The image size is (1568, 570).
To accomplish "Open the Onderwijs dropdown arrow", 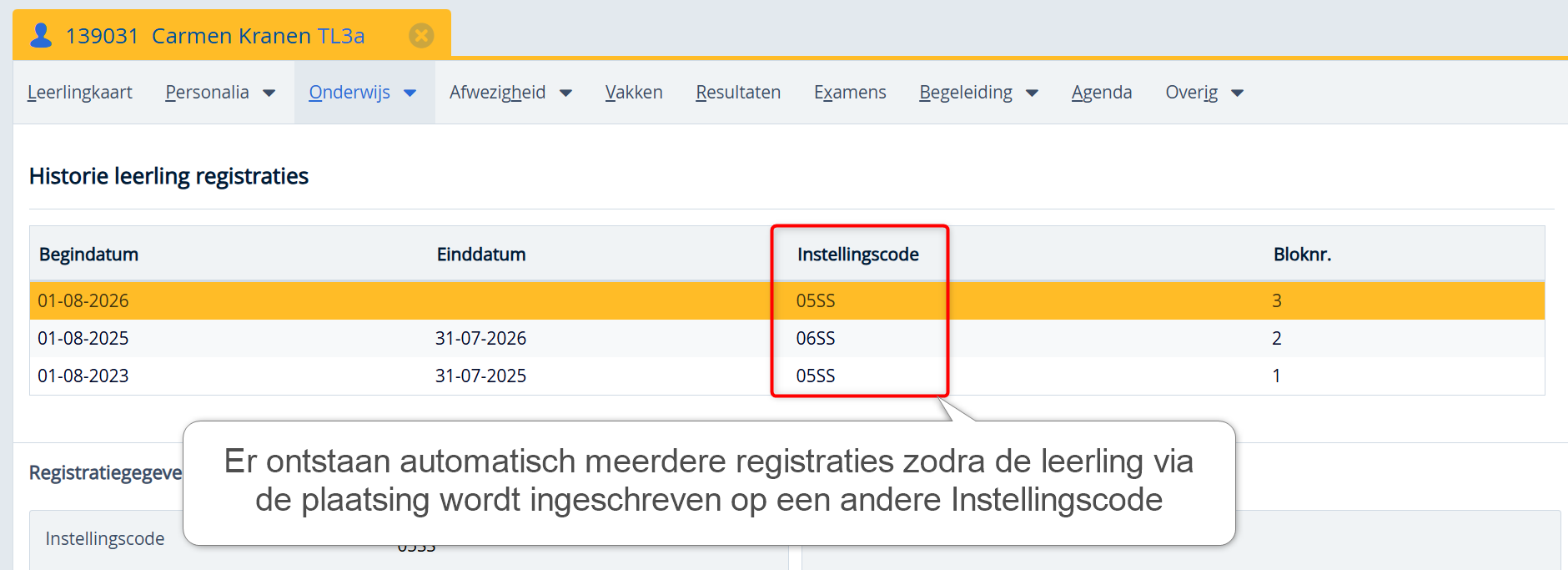I will [x=410, y=93].
